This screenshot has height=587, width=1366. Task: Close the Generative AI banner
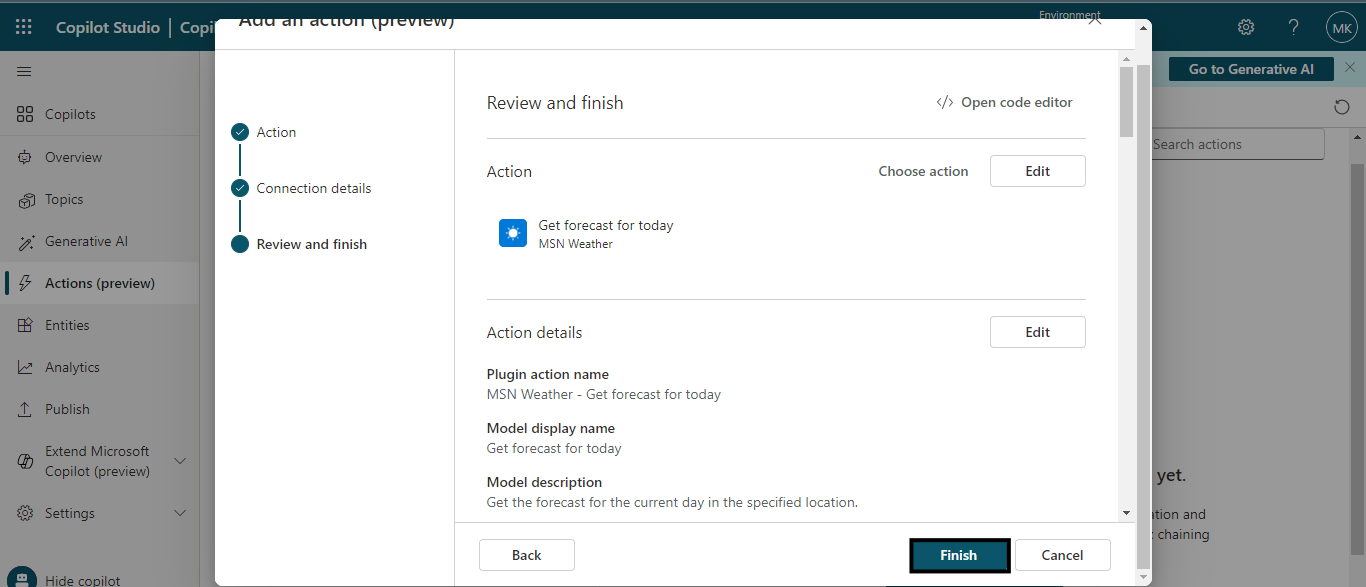[1350, 68]
